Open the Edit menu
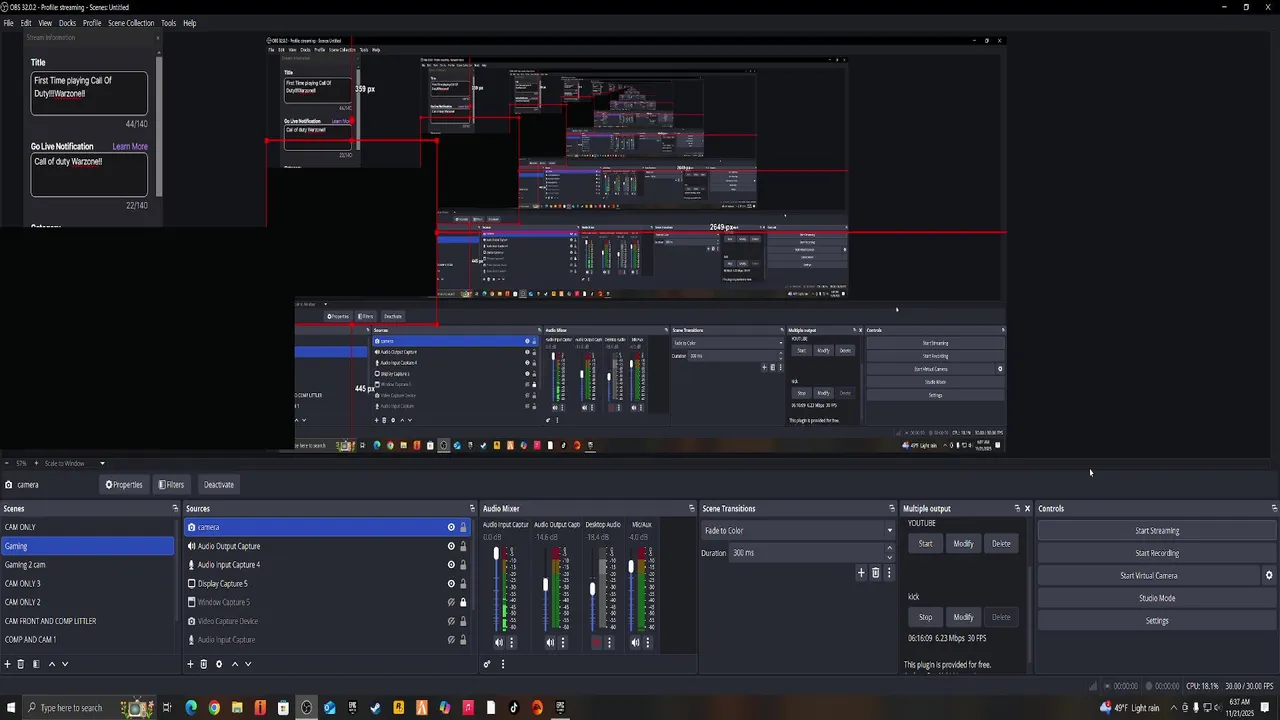The width and height of the screenshot is (1280, 720). 26,23
